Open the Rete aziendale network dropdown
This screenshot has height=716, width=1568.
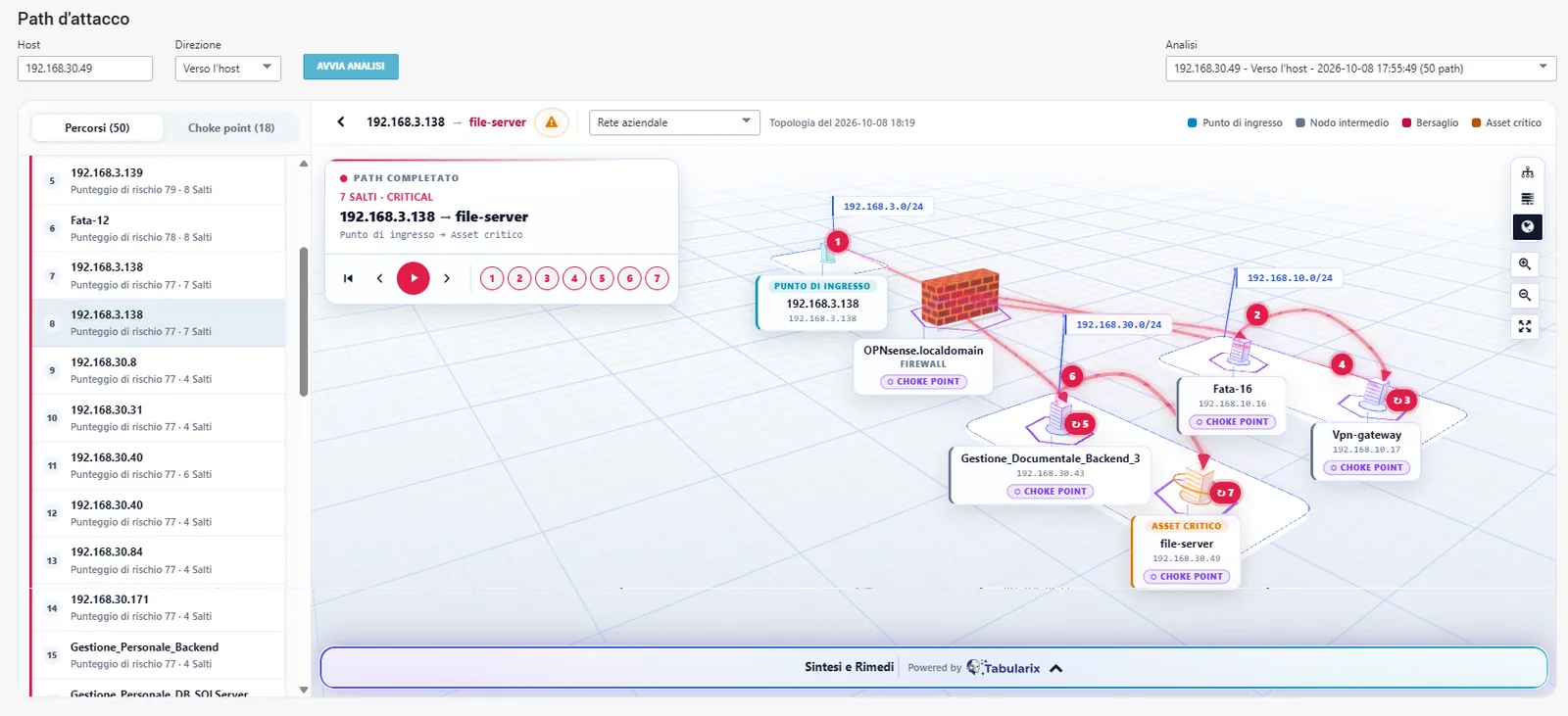click(674, 122)
